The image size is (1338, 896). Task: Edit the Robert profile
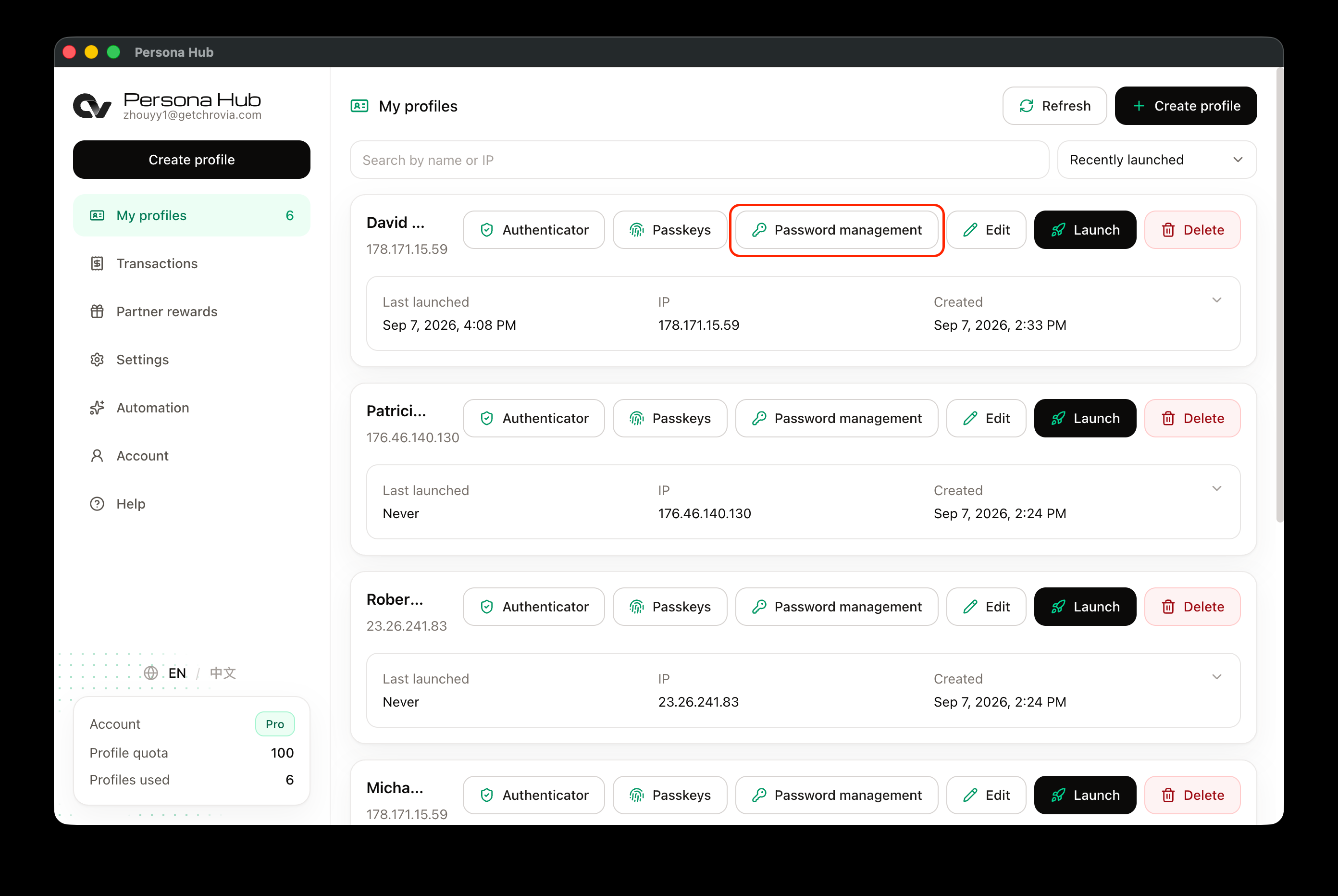[986, 607]
